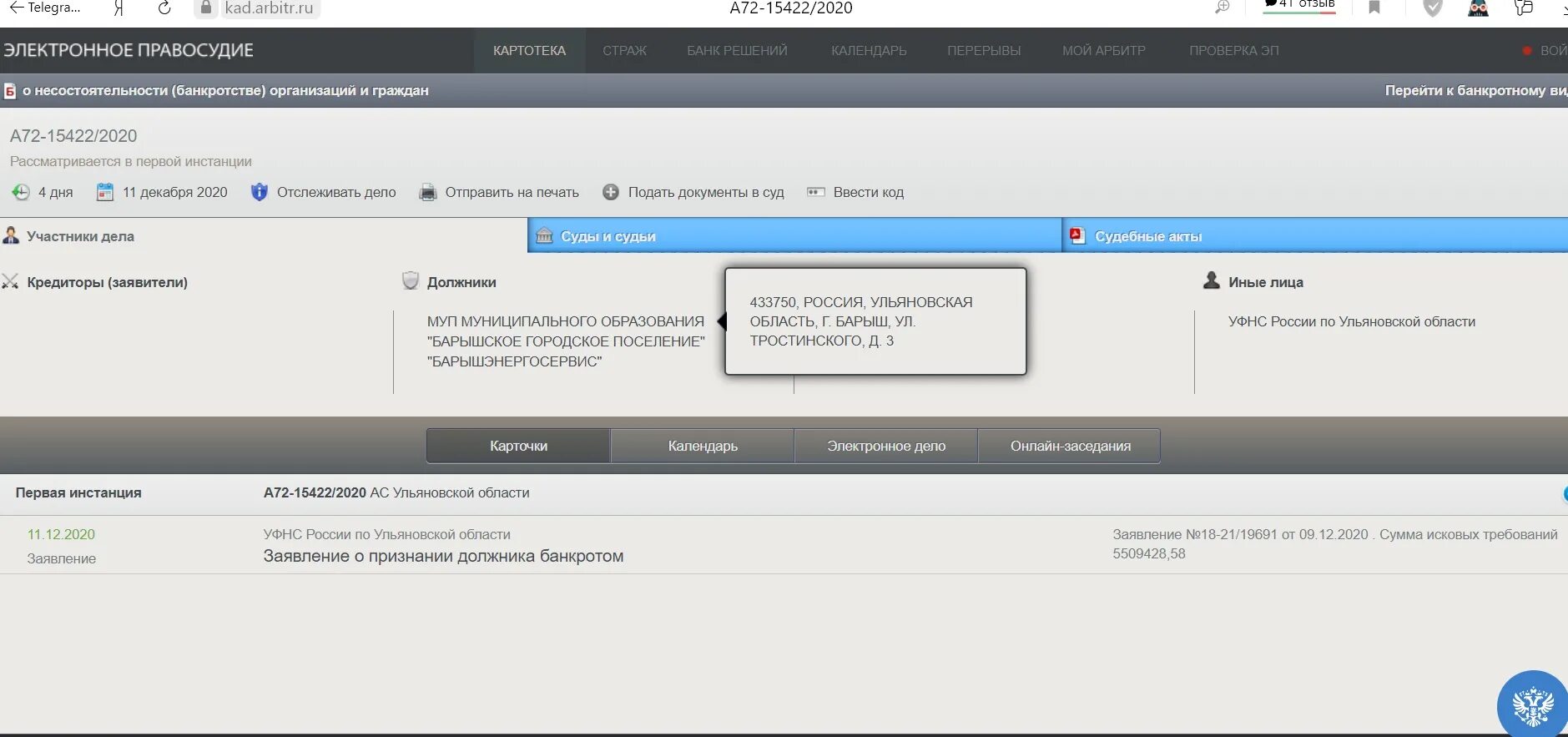Click the participants person icon
1568x737 pixels.
click(11, 235)
